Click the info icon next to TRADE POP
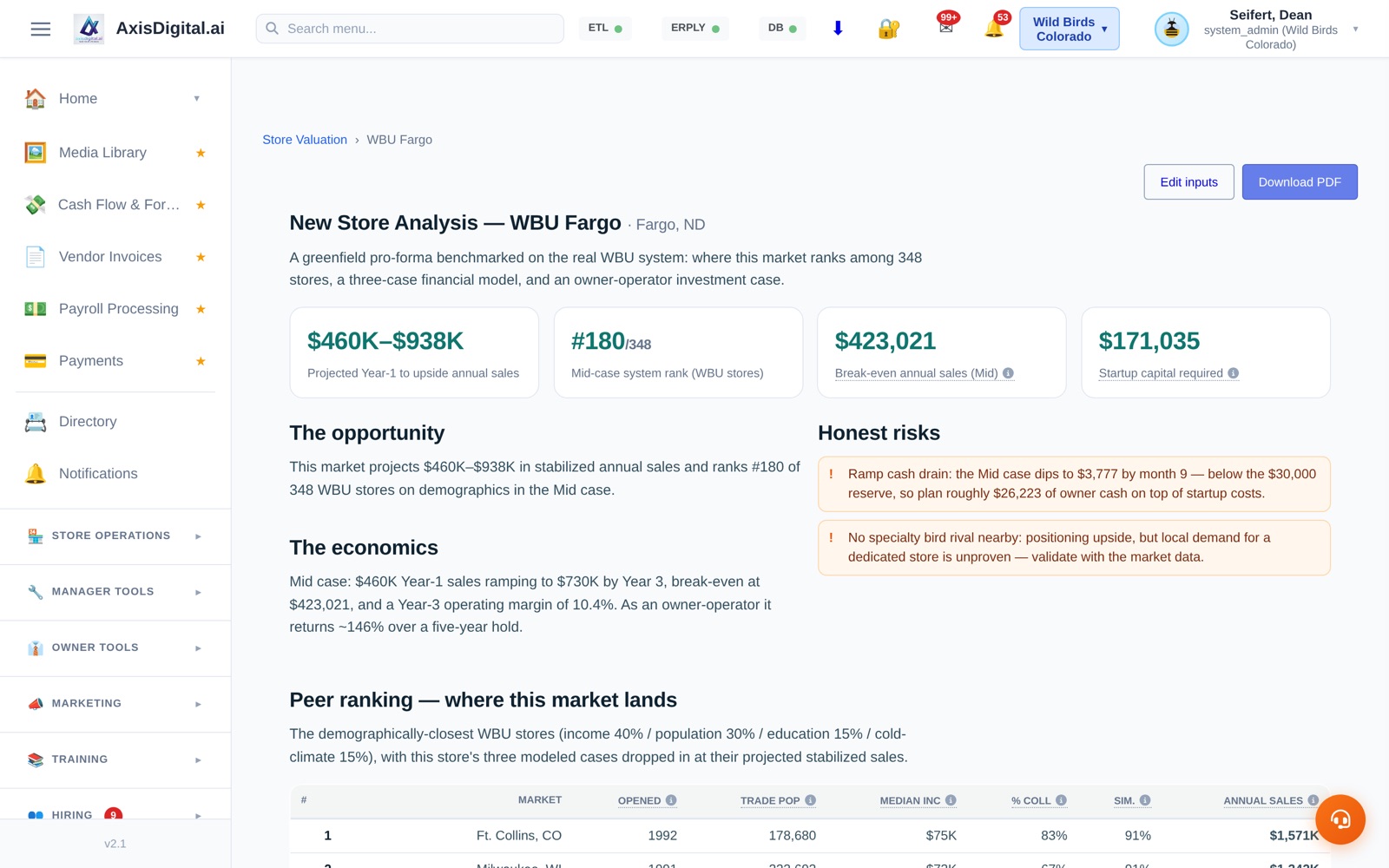 click(x=810, y=800)
